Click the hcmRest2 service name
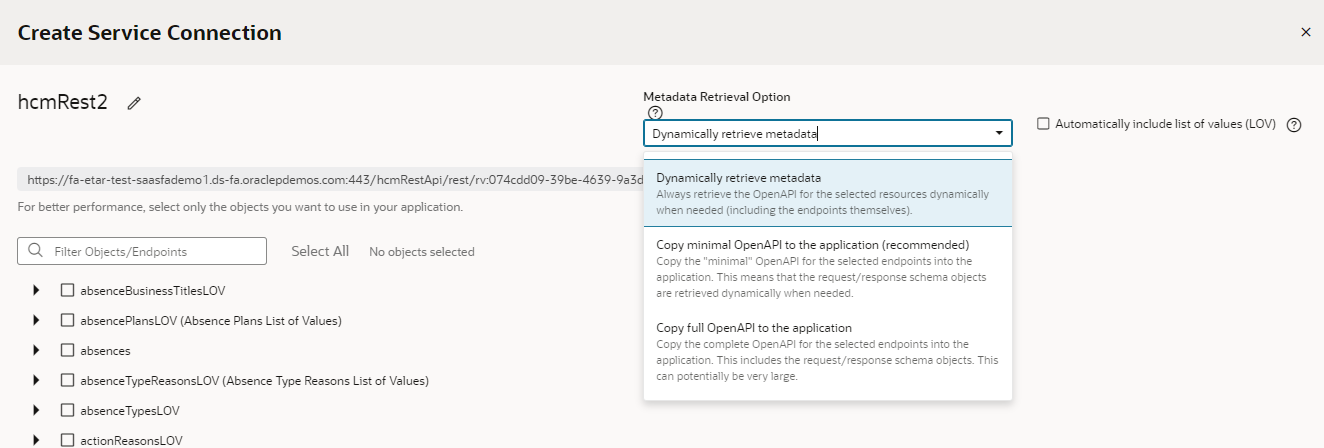 (62, 102)
